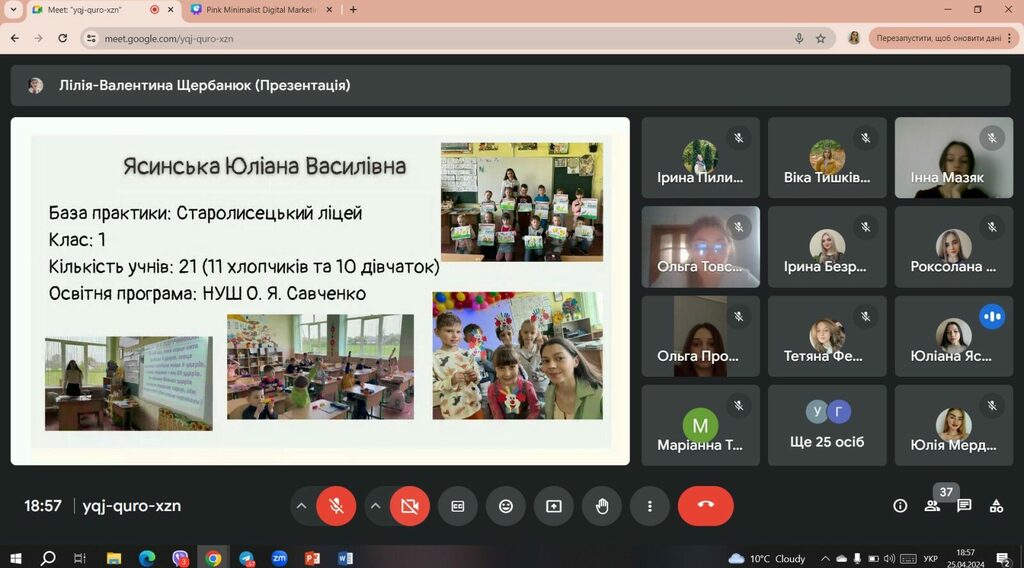
Task: Open File Explorer from taskbar
Action: click(x=114, y=558)
